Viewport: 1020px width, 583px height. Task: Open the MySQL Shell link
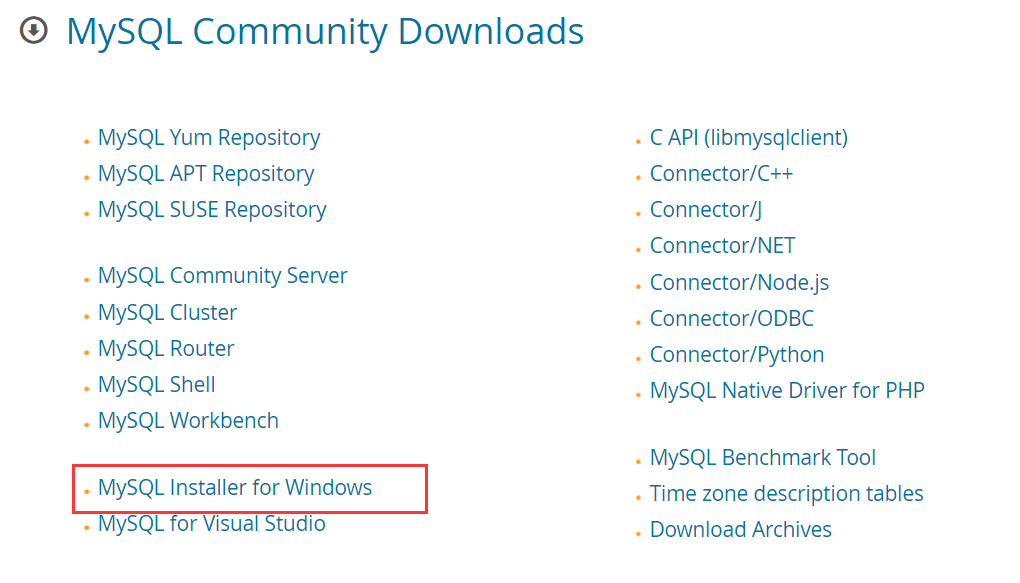(x=157, y=385)
